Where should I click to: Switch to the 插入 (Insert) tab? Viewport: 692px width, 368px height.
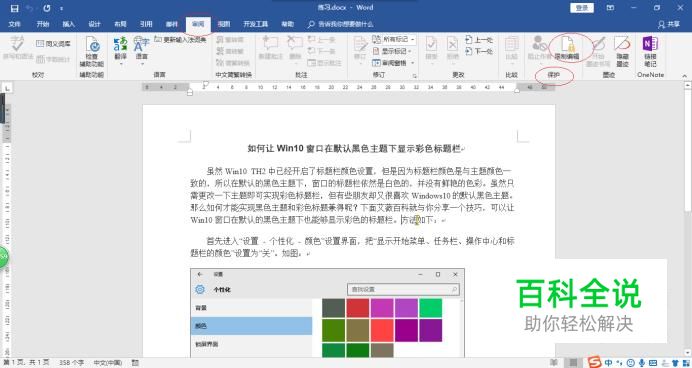tap(68, 24)
